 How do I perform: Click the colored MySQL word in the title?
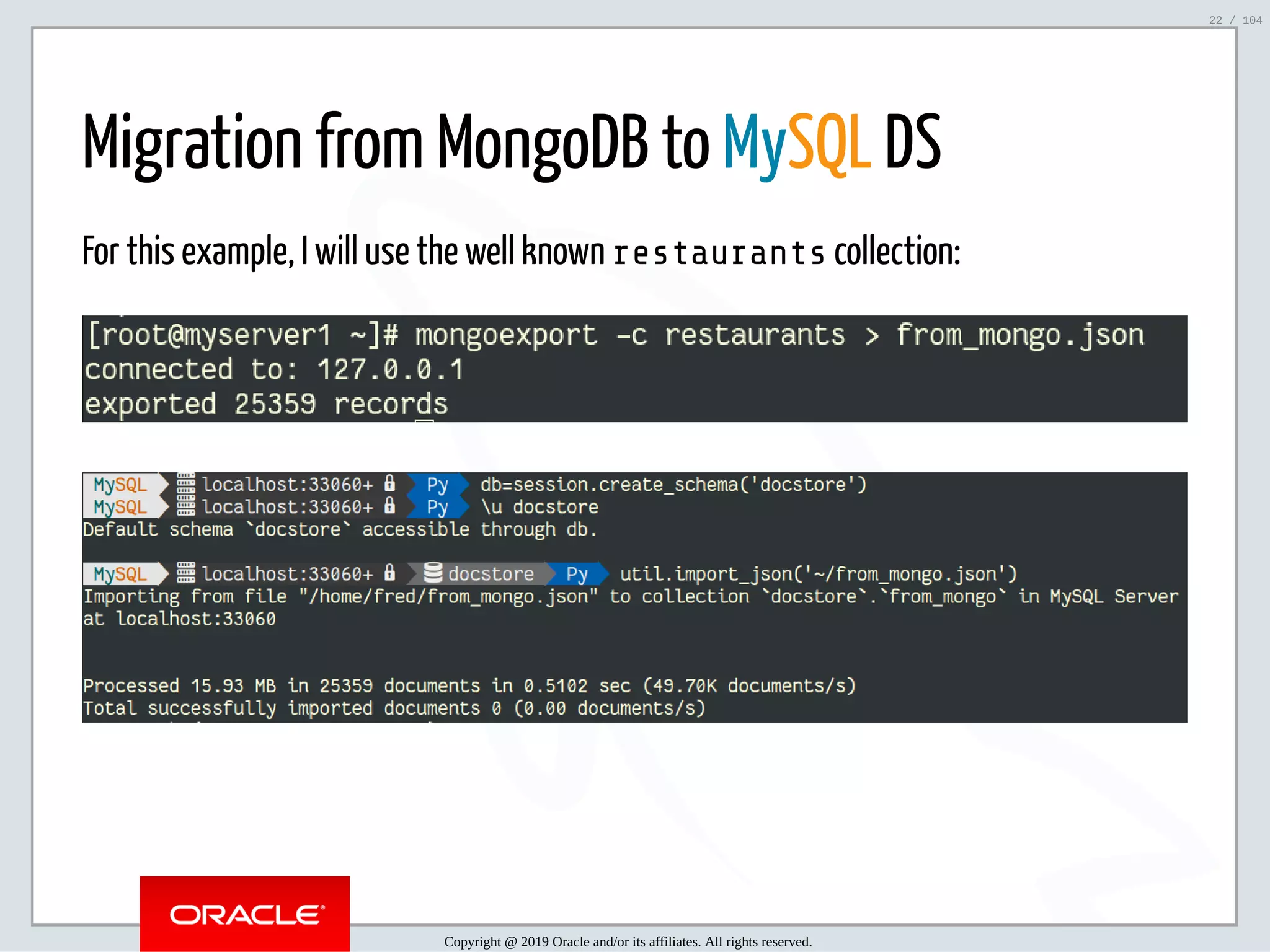796,143
